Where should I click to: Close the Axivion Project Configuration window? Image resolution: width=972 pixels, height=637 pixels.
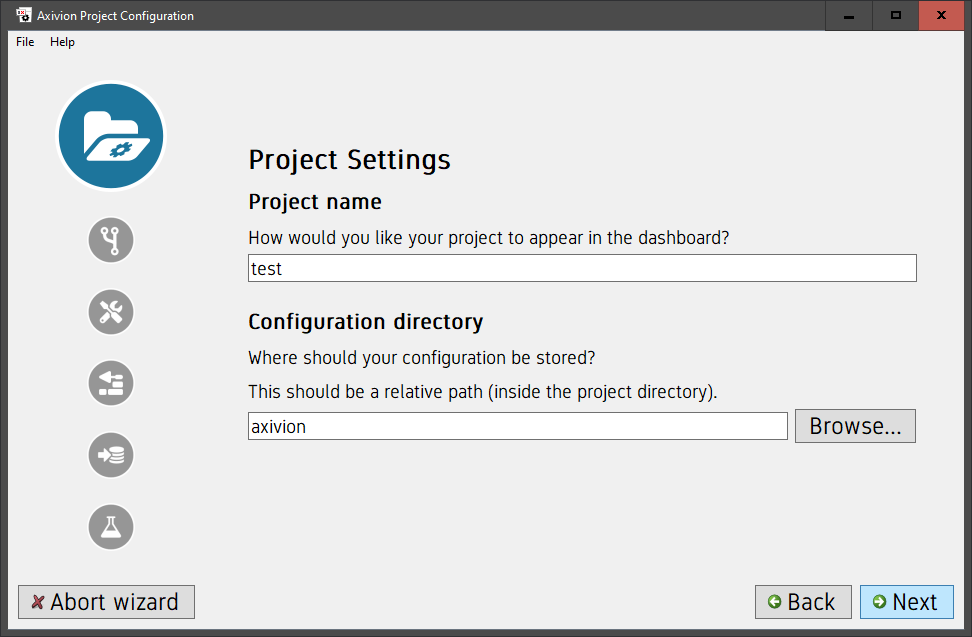[x=941, y=15]
